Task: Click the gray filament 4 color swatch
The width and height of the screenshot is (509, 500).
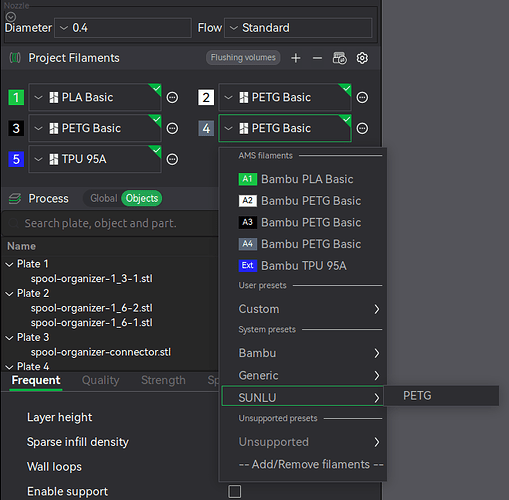Action: (x=206, y=128)
